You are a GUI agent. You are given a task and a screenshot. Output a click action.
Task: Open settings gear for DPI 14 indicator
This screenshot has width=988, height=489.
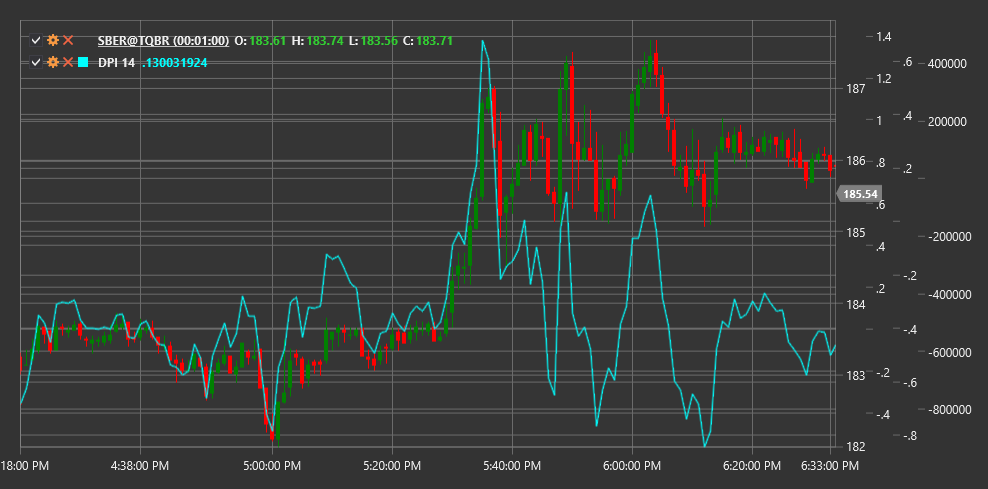pyautogui.click(x=53, y=62)
